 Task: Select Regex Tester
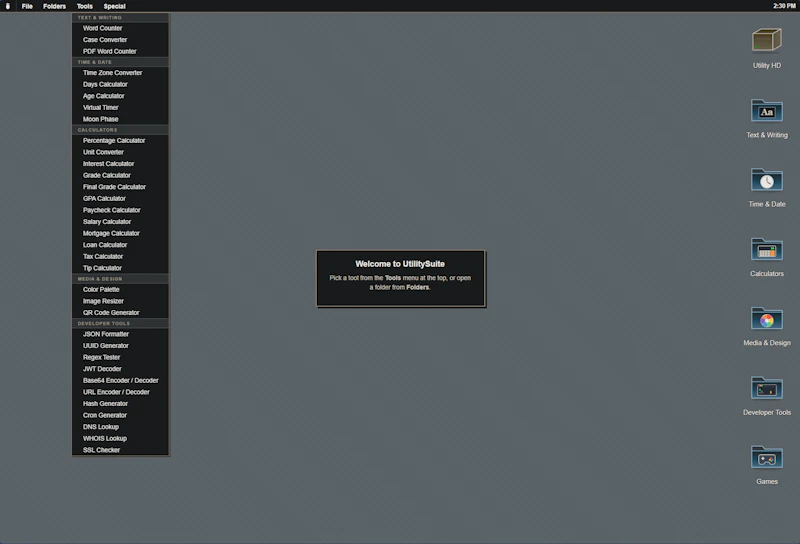coord(120,357)
